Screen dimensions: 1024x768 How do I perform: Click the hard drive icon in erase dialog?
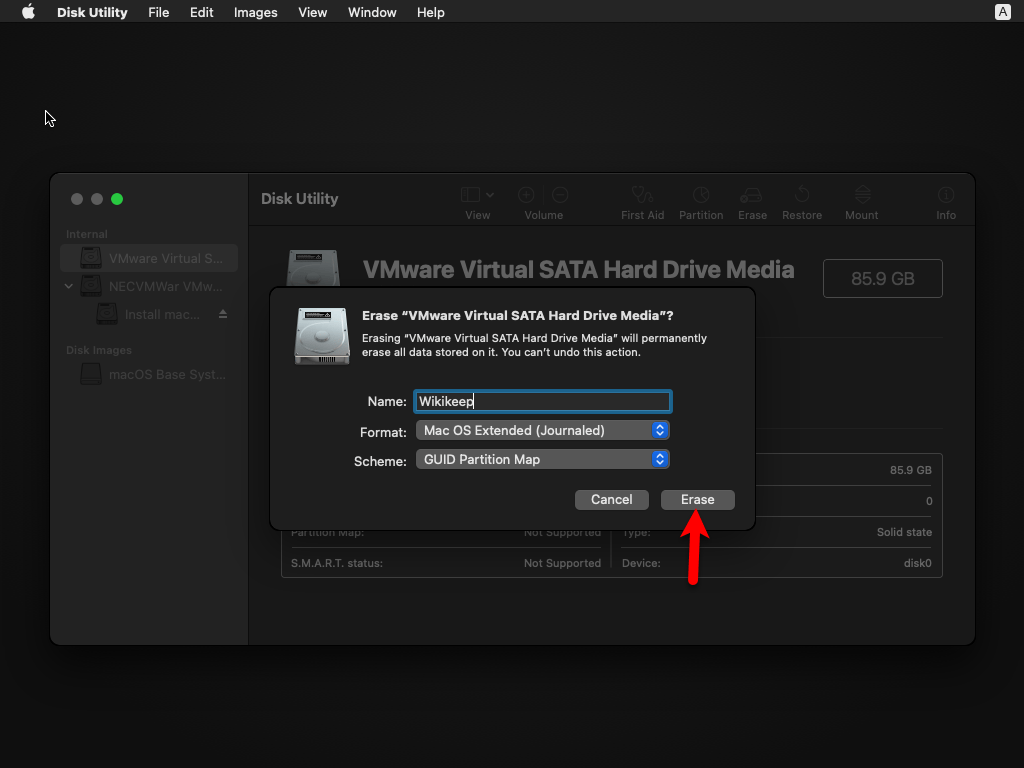[322, 336]
